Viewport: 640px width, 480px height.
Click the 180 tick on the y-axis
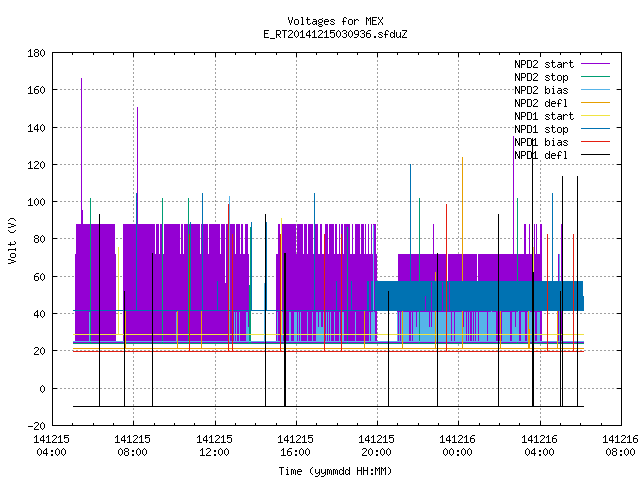pyautogui.click(x=36, y=53)
